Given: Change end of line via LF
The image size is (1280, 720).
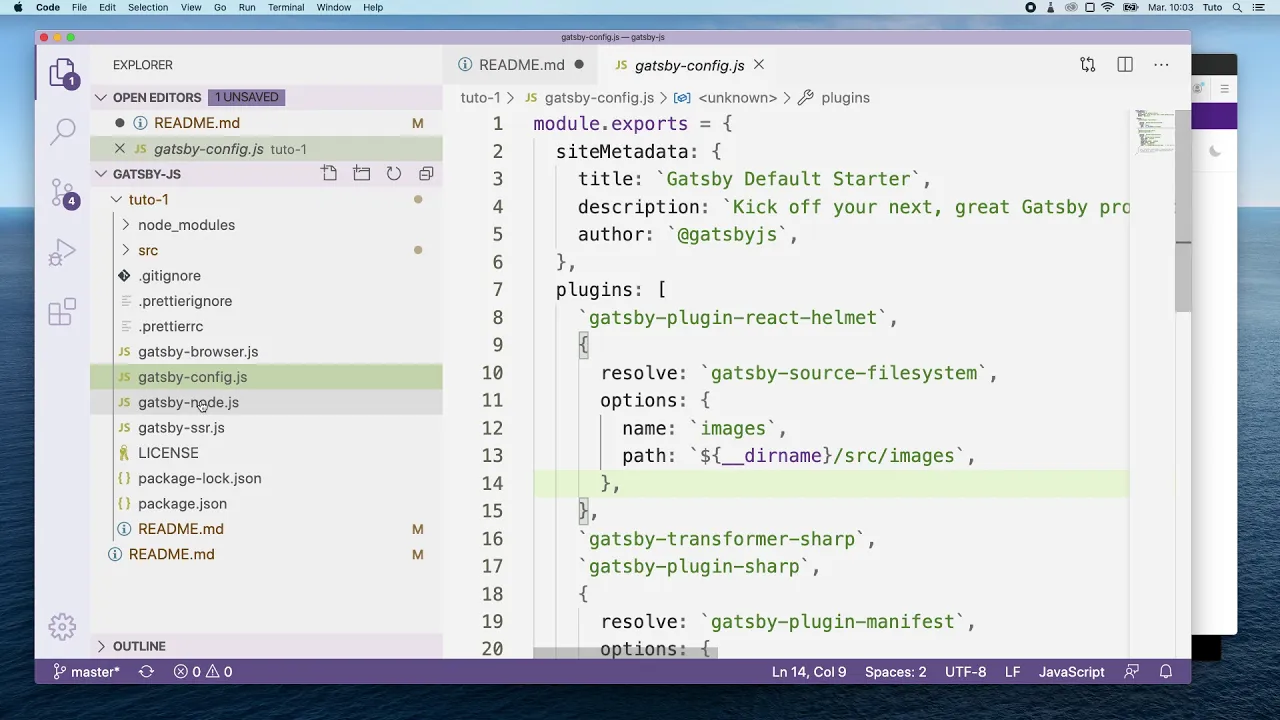Looking at the screenshot, I should 1012,672.
